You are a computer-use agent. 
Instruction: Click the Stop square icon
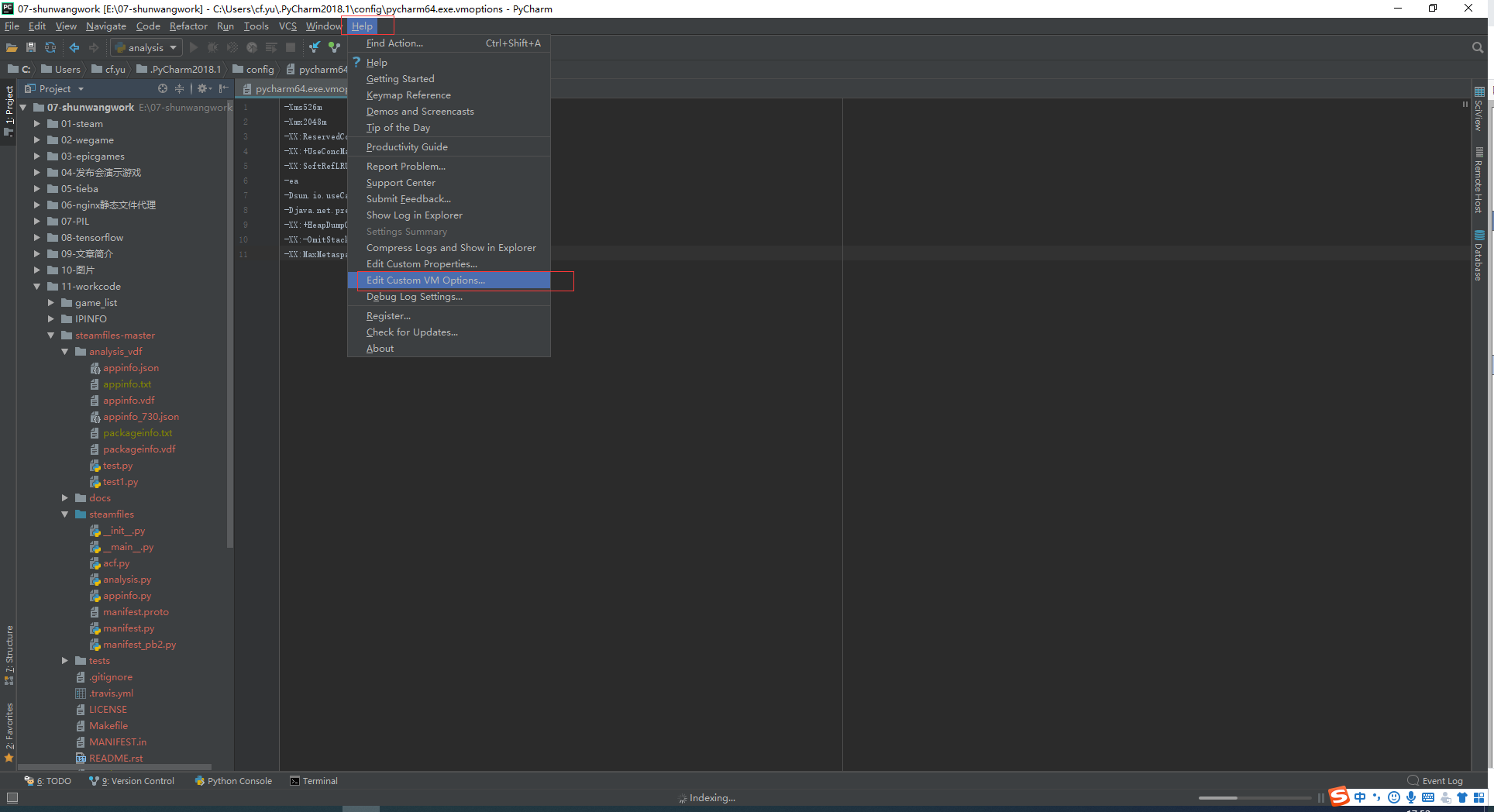click(291, 48)
